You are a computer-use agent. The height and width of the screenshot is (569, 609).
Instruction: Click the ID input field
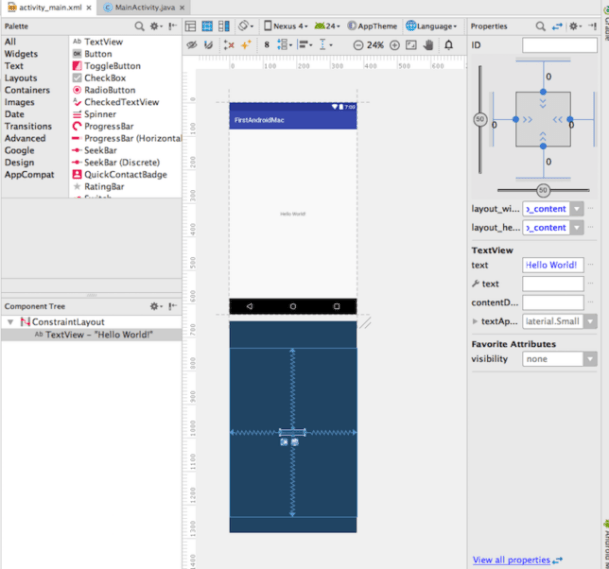tap(559, 46)
